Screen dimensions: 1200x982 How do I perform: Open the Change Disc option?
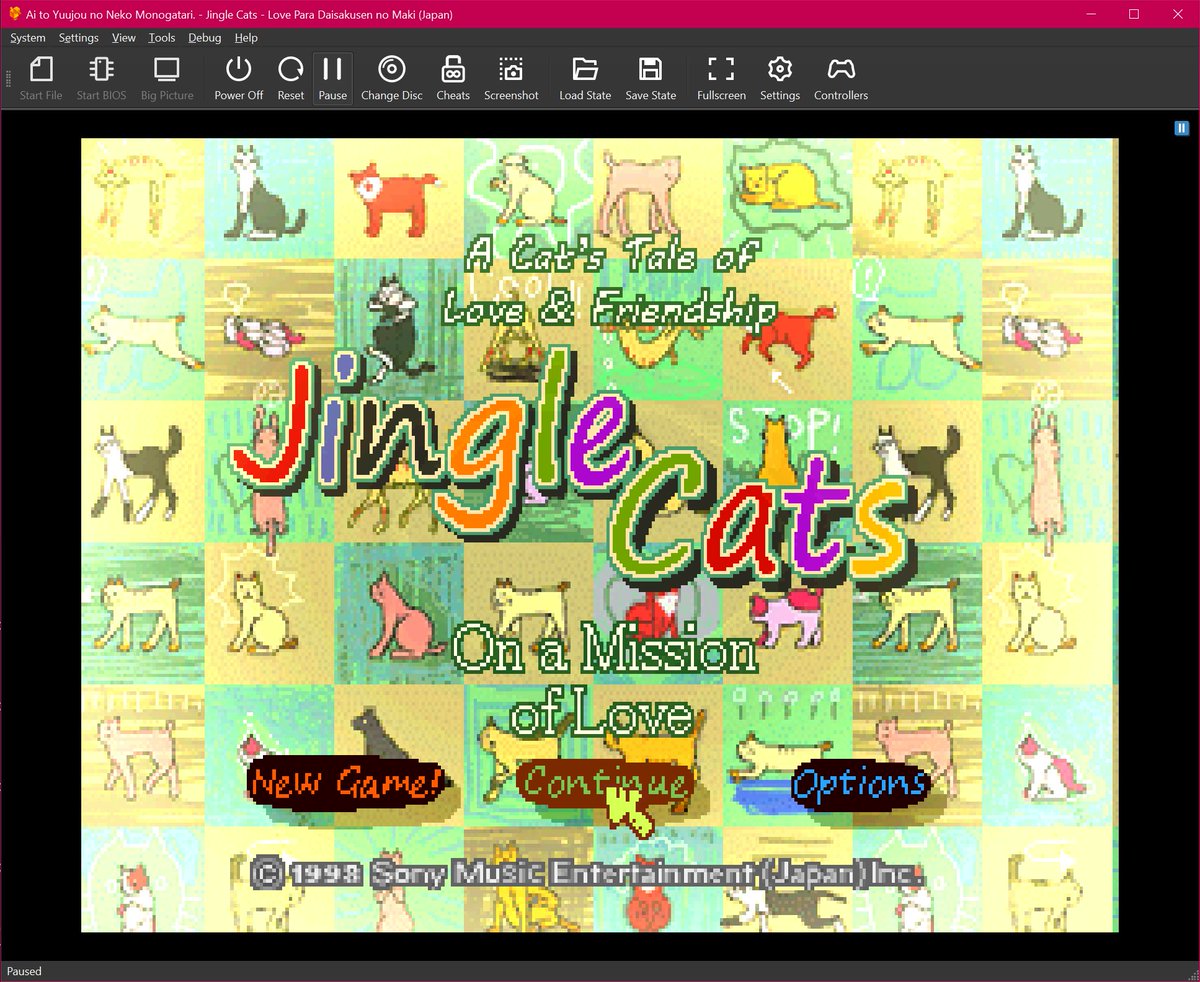click(392, 79)
